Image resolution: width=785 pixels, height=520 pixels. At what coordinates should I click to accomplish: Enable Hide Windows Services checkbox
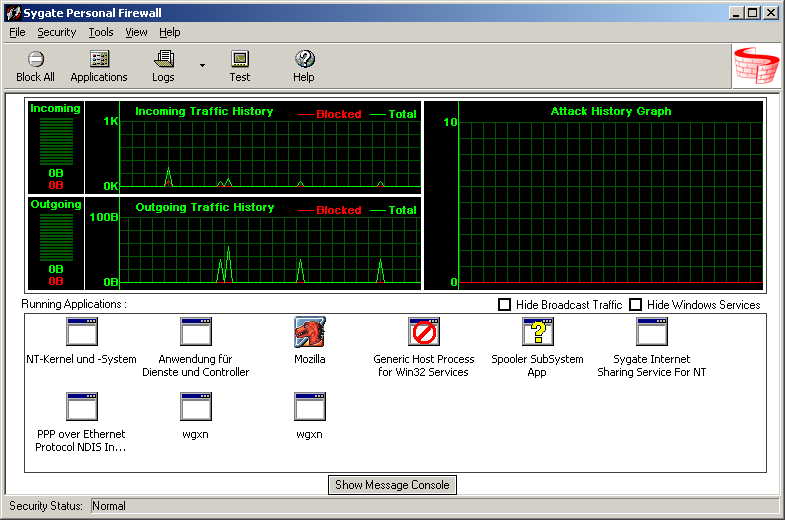point(635,304)
